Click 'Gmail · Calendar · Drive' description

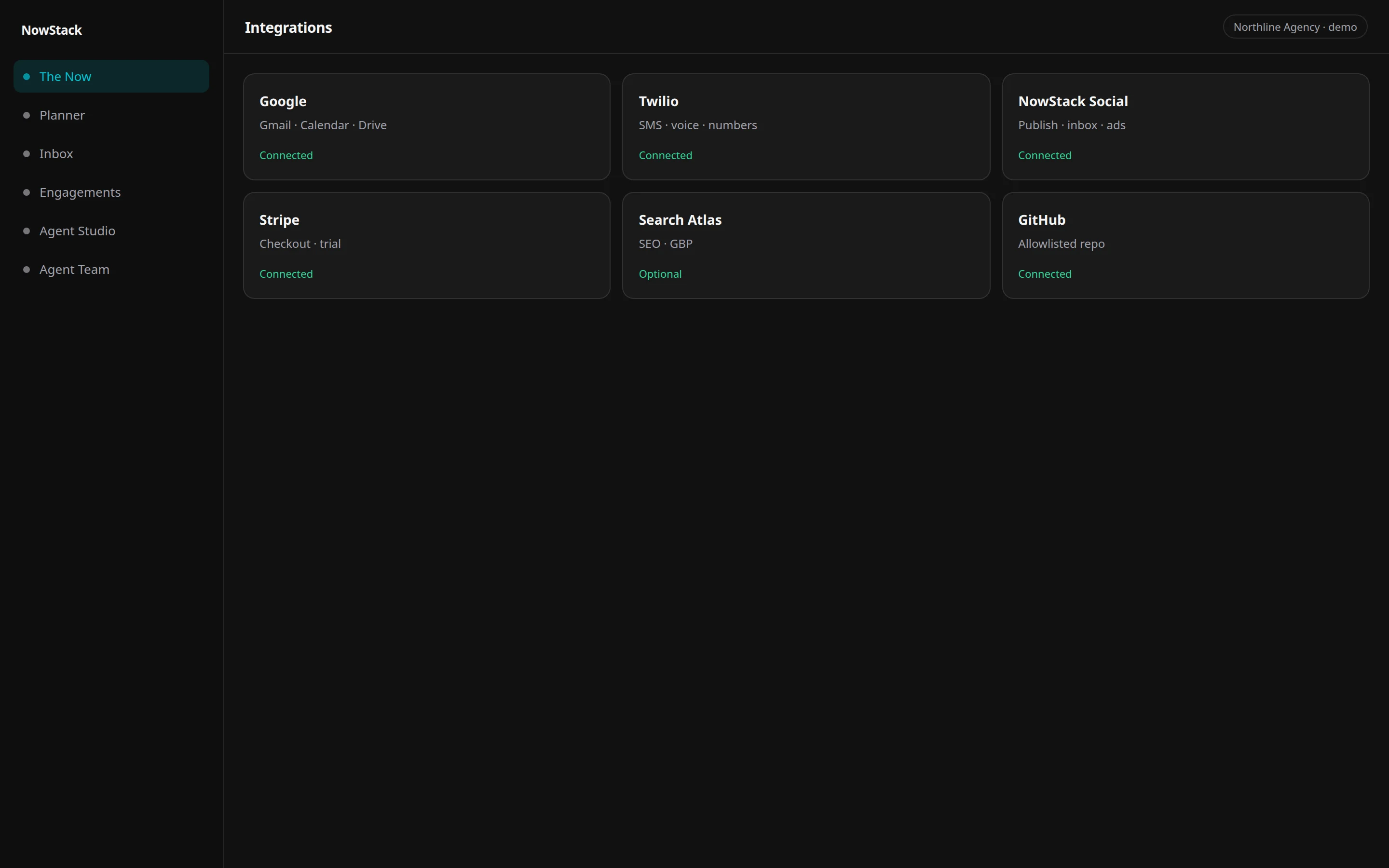(x=323, y=125)
